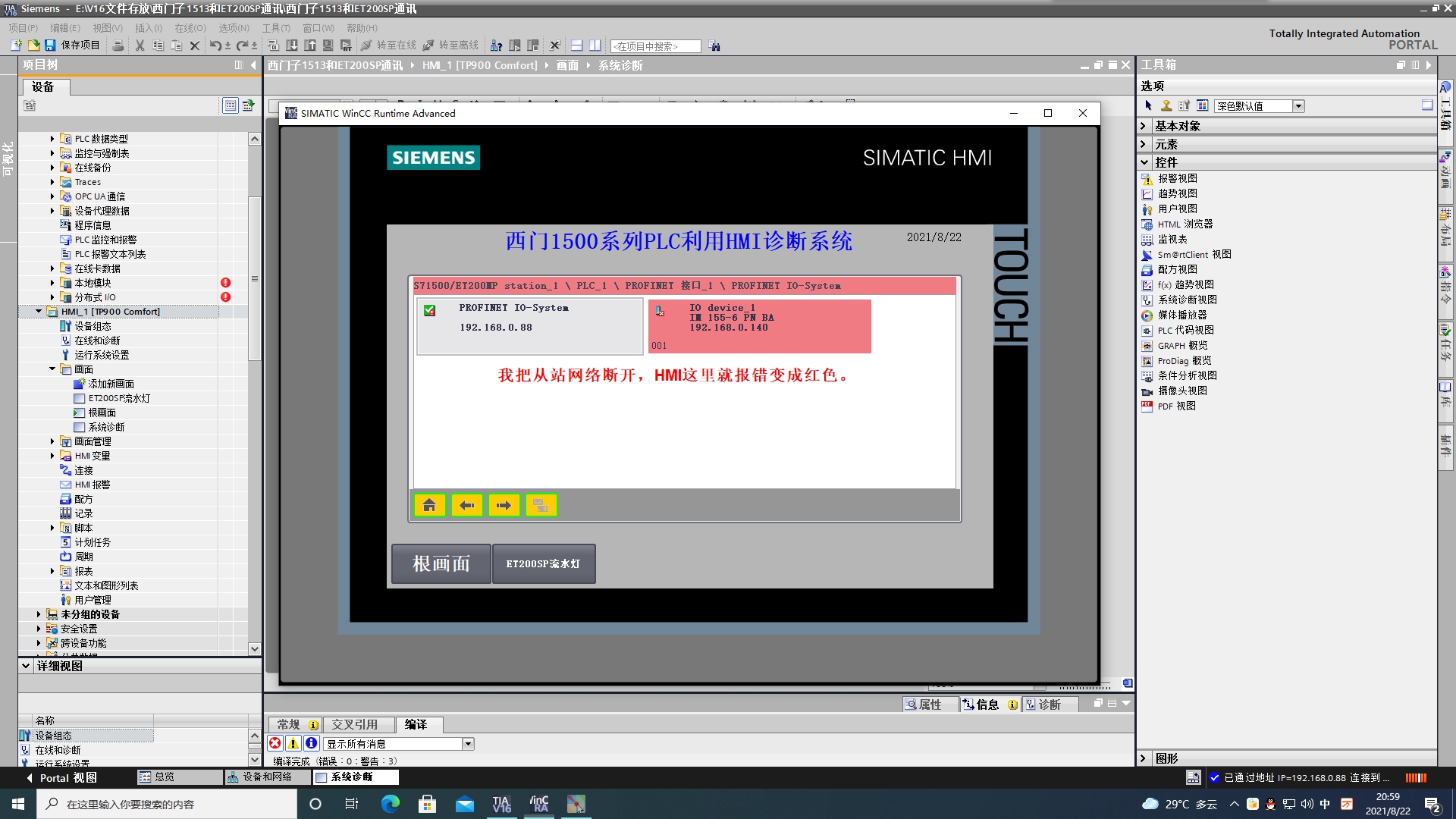The width and height of the screenshot is (1456, 819).
Task: Split editor space vertically icon
Action: tap(595, 45)
